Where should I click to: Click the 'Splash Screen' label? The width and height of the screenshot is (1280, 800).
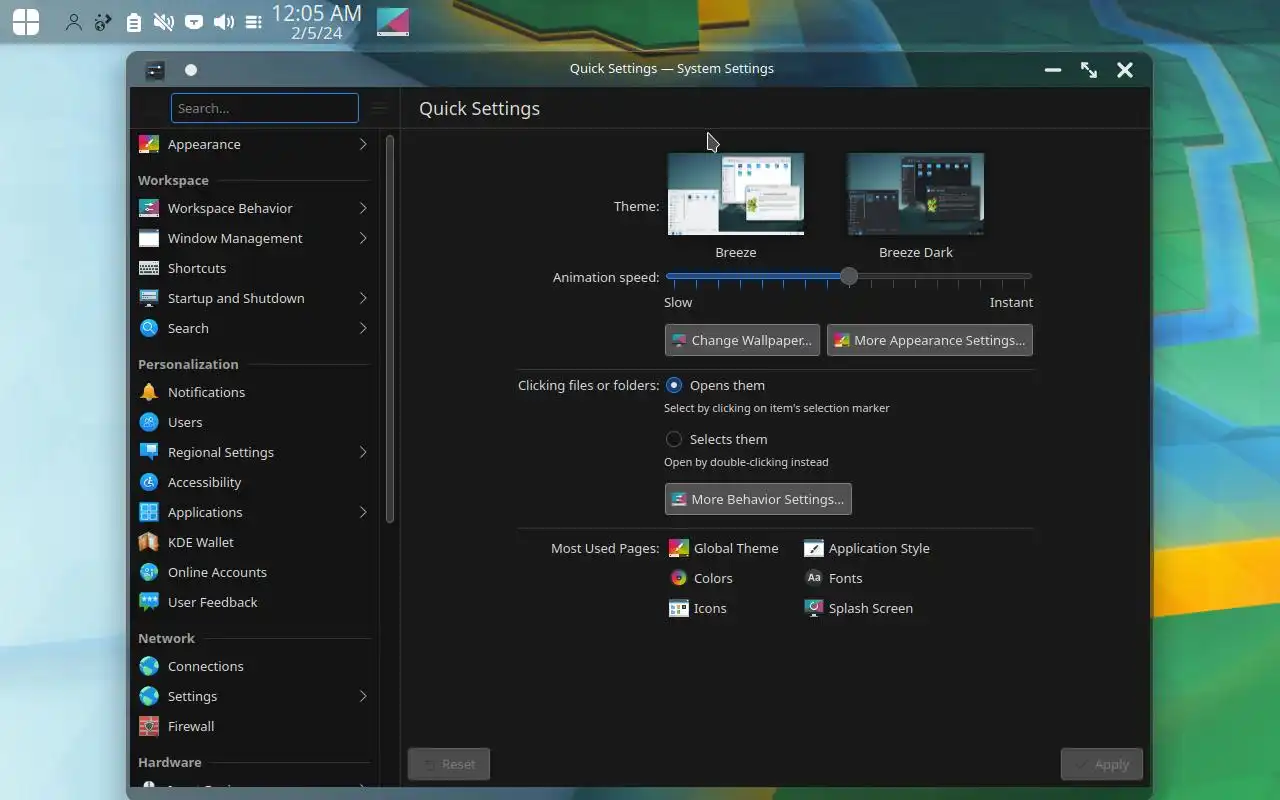[871, 608]
